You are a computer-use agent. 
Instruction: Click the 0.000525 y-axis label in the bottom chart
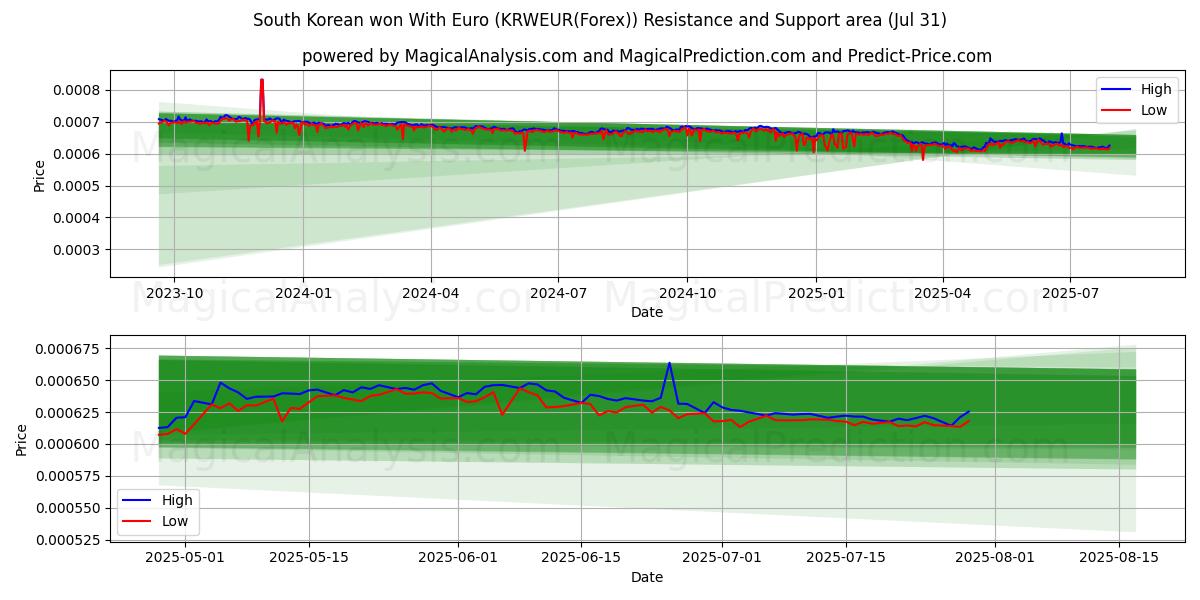pyautogui.click(x=67, y=541)
